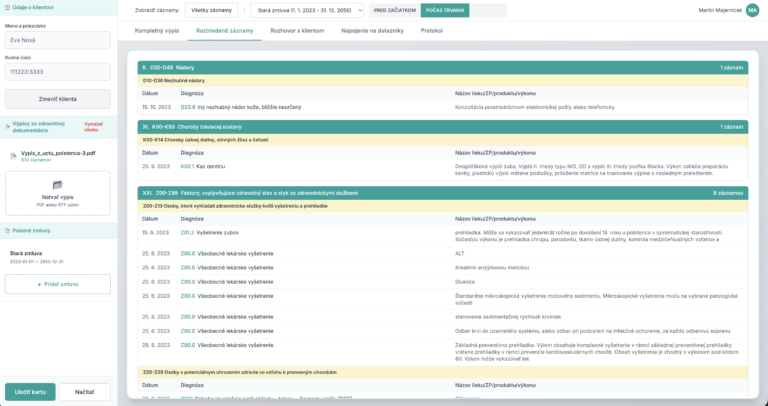Open the MA user avatar
This screenshot has width=768, height=406.
click(x=752, y=10)
